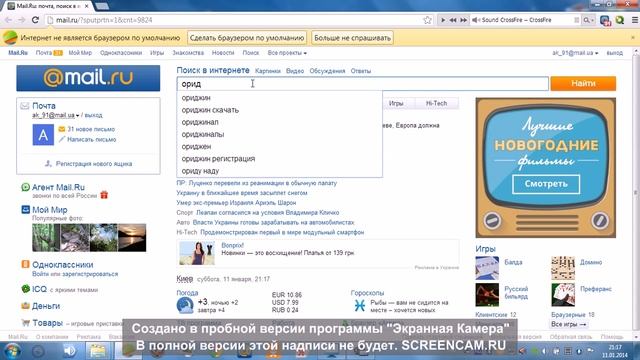Open Знакомства in the top navigation
This screenshot has width=640, height=360.
[188, 53]
